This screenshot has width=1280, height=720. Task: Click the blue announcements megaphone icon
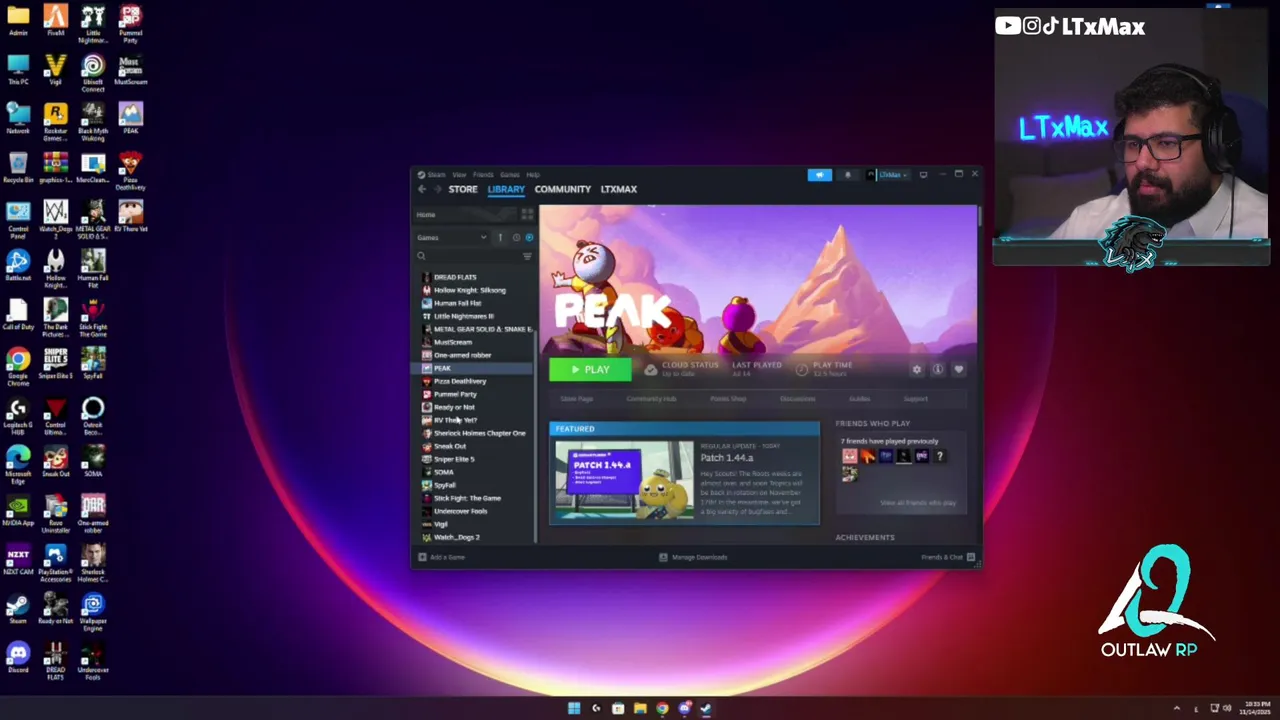[x=819, y=175]
